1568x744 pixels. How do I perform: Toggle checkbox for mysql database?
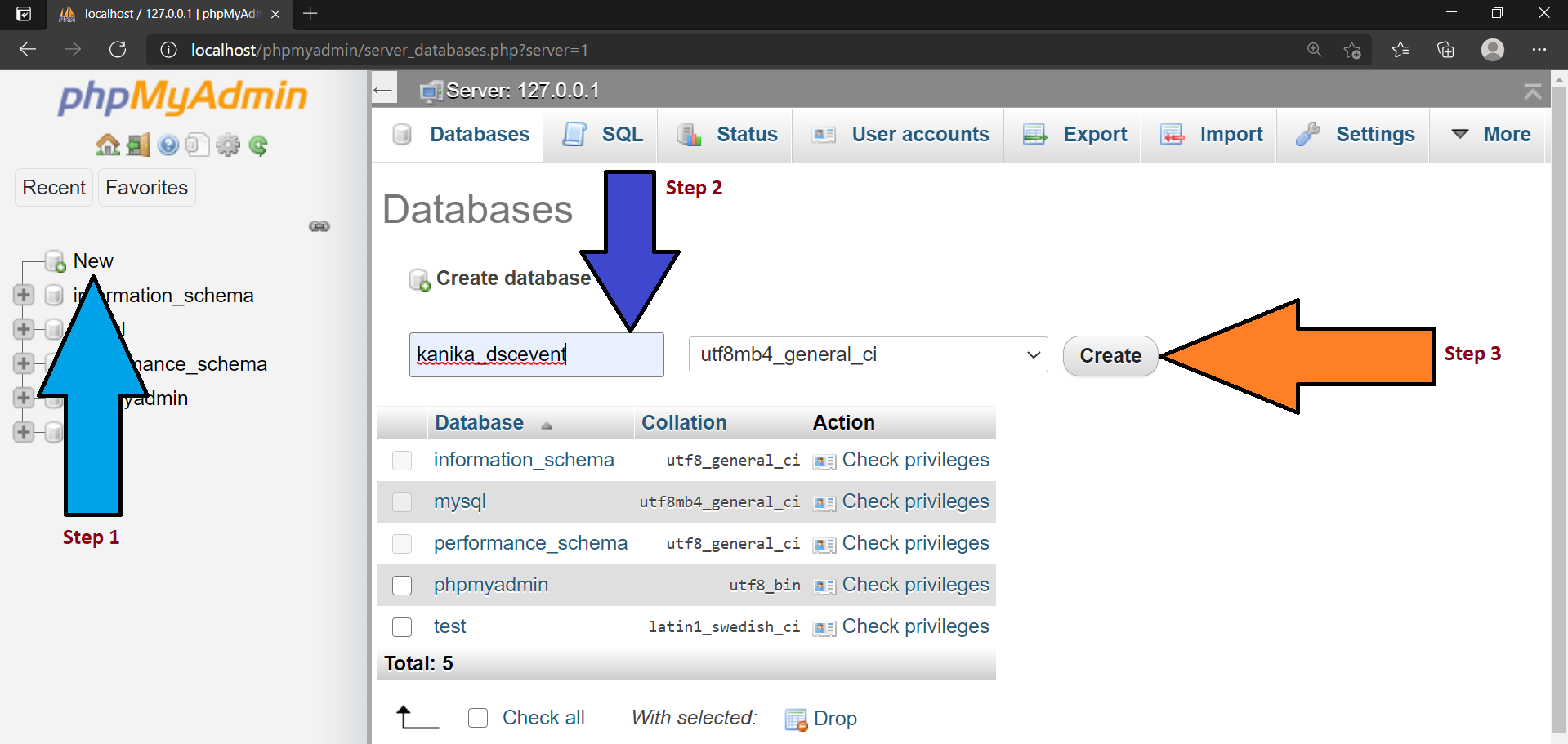click(x=402, y=502)
